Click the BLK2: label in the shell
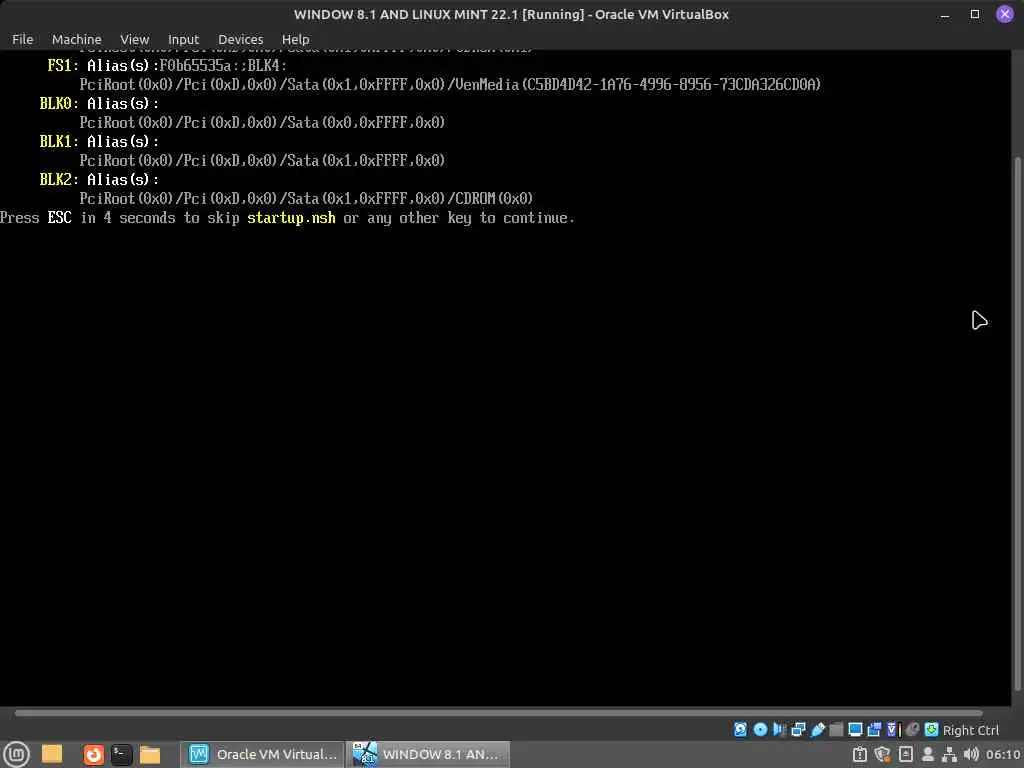The image size is (1024, 768). (x=59, y=179)
